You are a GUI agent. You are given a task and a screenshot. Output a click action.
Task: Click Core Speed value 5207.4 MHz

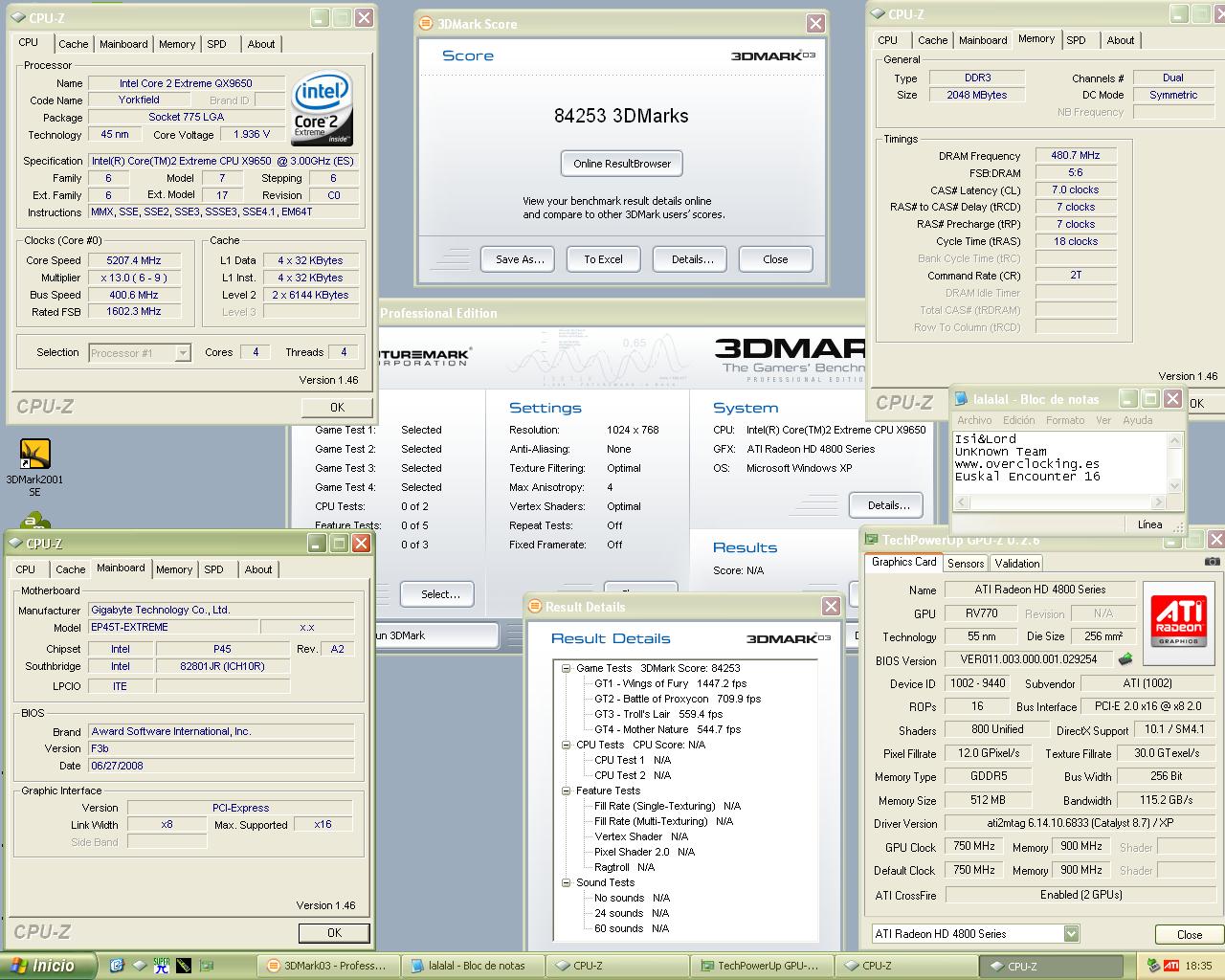click(134, 260)
